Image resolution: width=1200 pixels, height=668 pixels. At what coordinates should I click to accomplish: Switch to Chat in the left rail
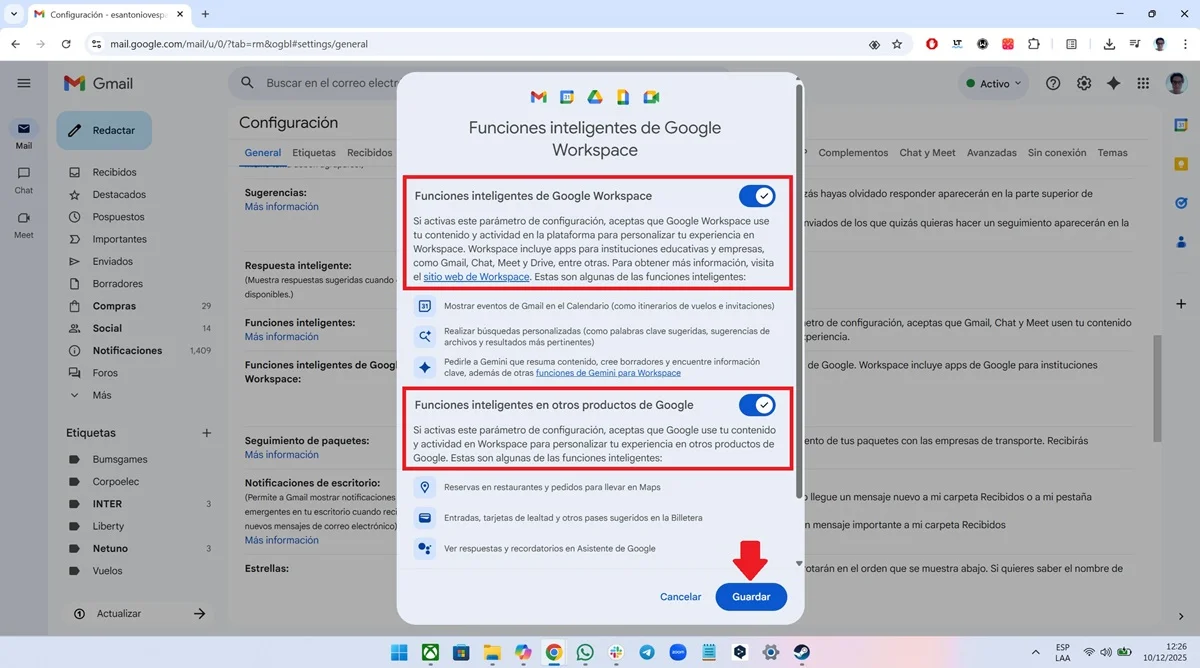tap(24, 179)
